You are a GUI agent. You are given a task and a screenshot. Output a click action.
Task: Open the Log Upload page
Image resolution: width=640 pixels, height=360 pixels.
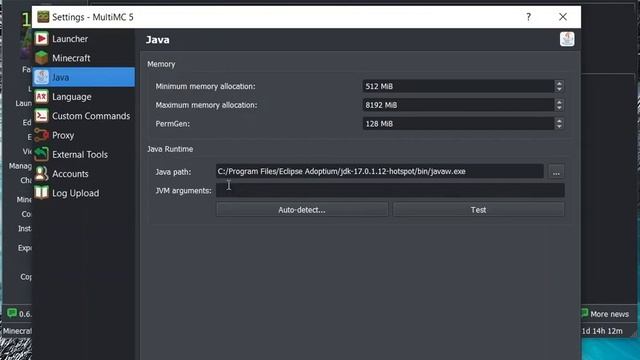point(84,193)
